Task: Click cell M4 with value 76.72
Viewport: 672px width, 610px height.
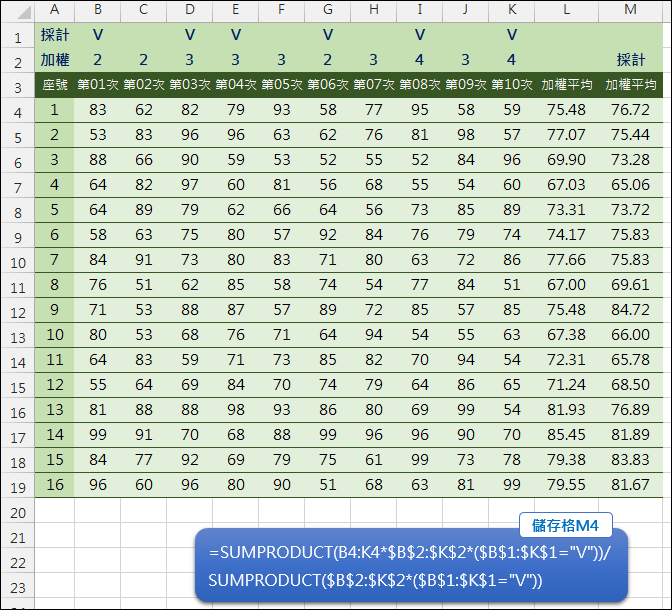Action: 630,110
